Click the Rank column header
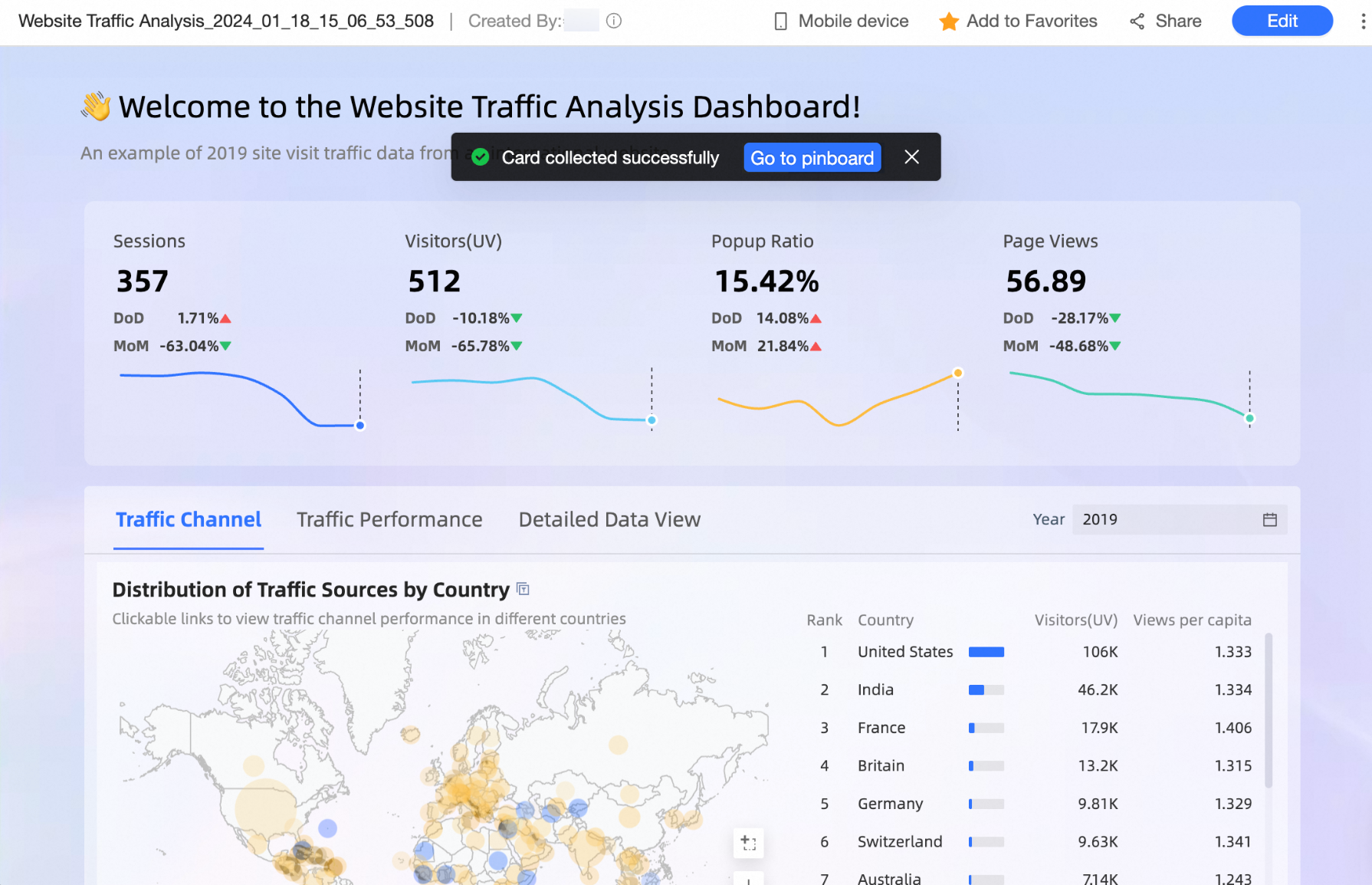Screen dimensions: 1372x885 tap(824, 620)
